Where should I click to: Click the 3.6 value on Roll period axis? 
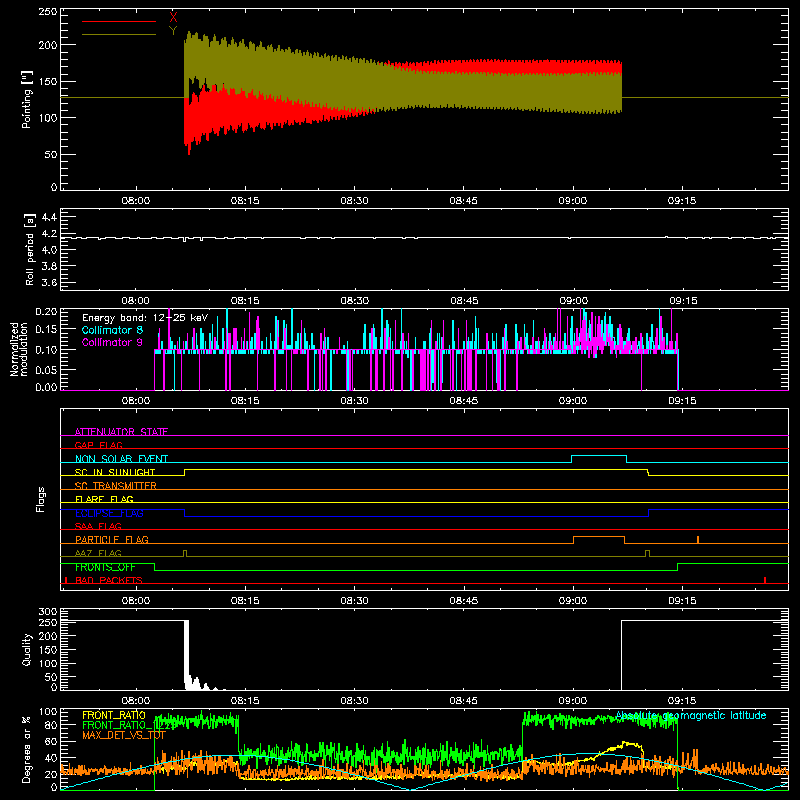[48, 282]
